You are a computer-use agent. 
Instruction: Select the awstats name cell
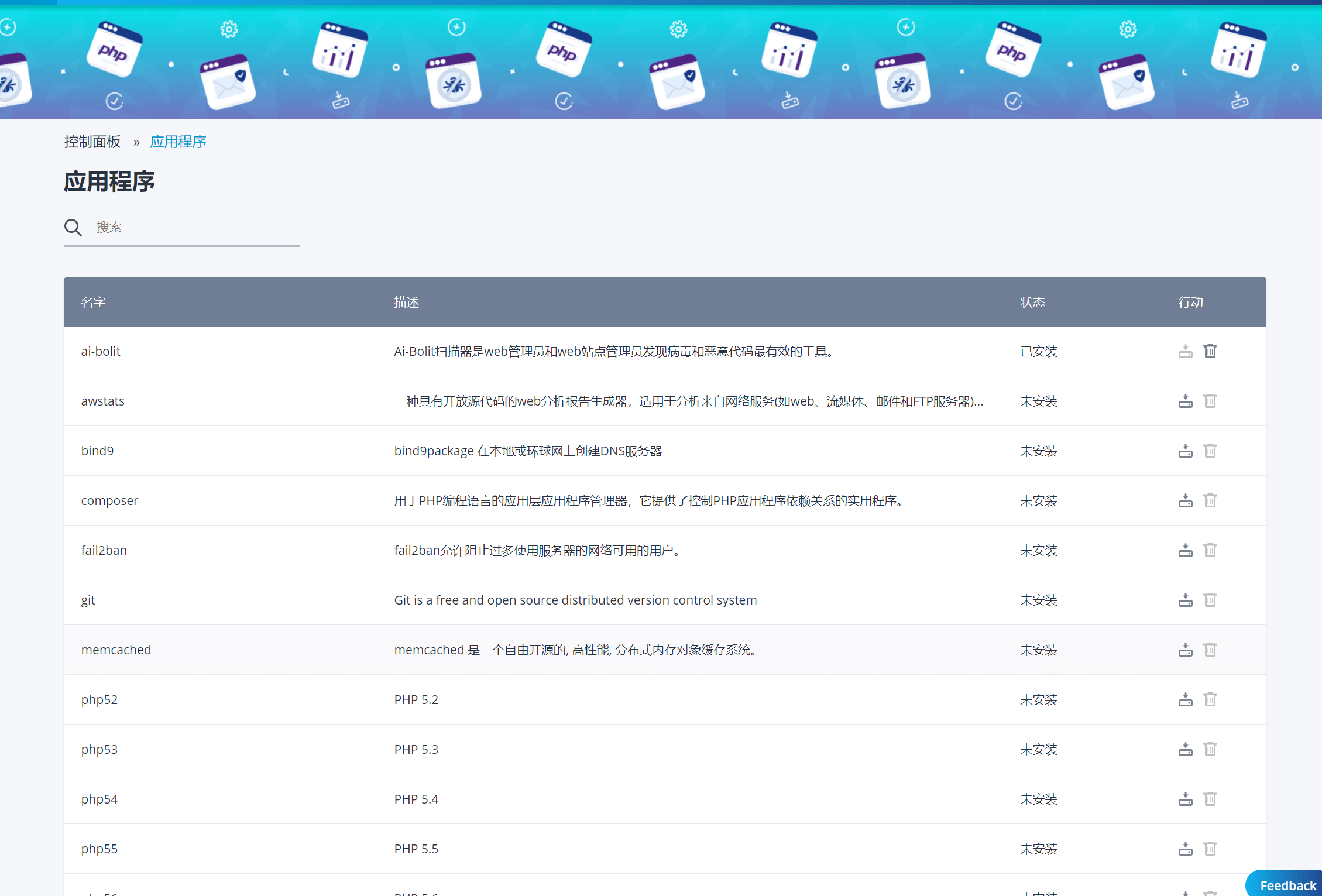pyautogui.click(x=102, y=401)
